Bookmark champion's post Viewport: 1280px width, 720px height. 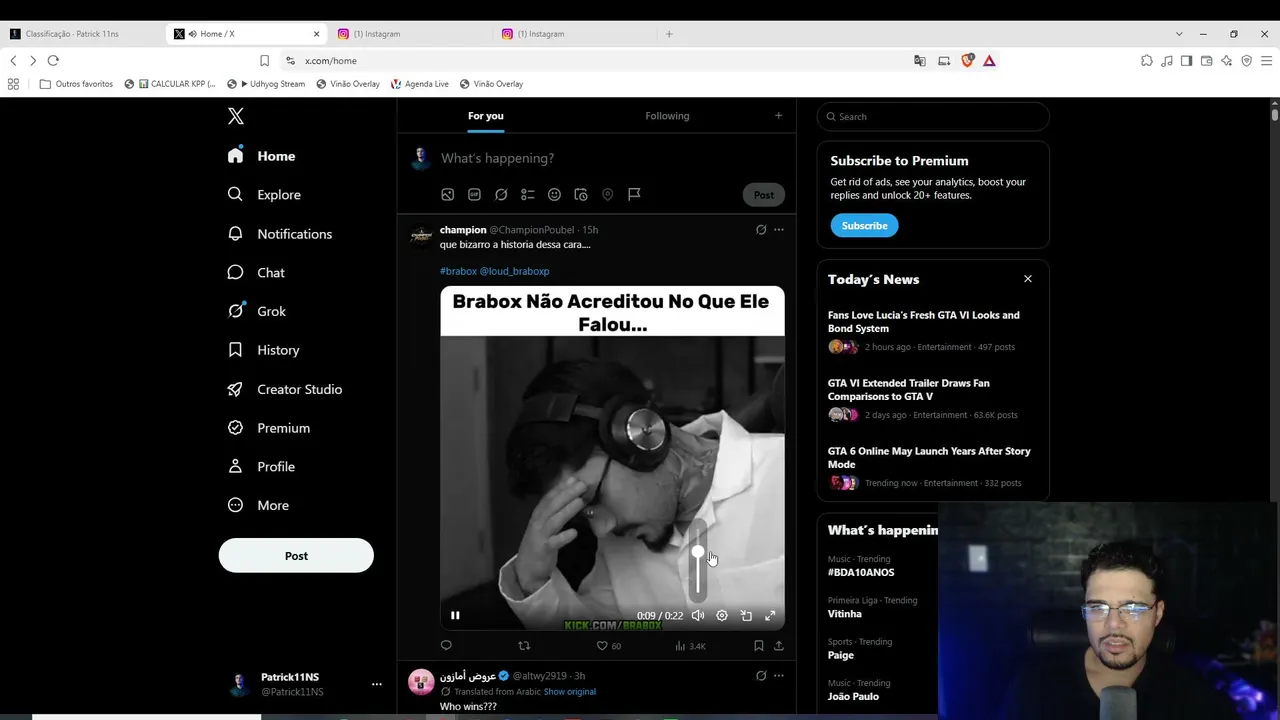point(759,646)
